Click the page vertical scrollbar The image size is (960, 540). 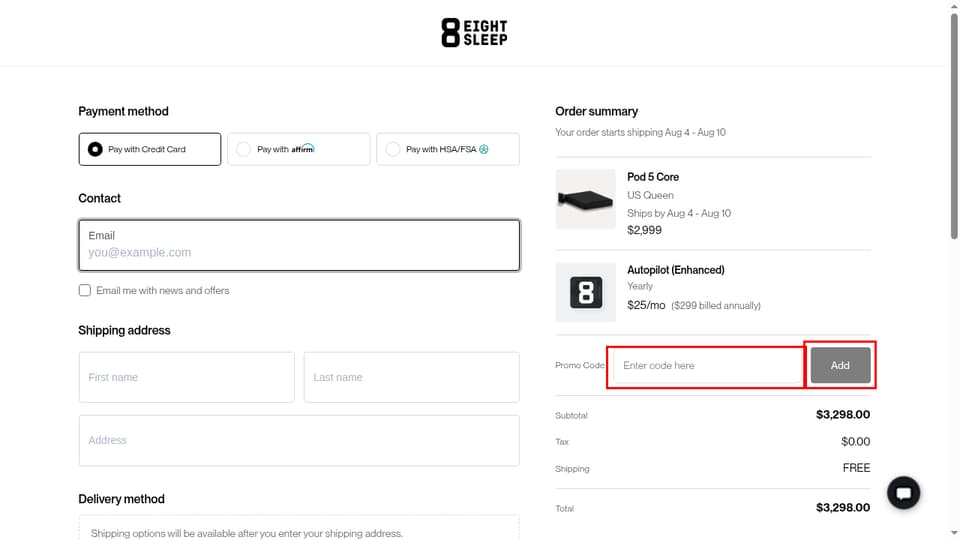pyautogui.click(x=954, y=126)
